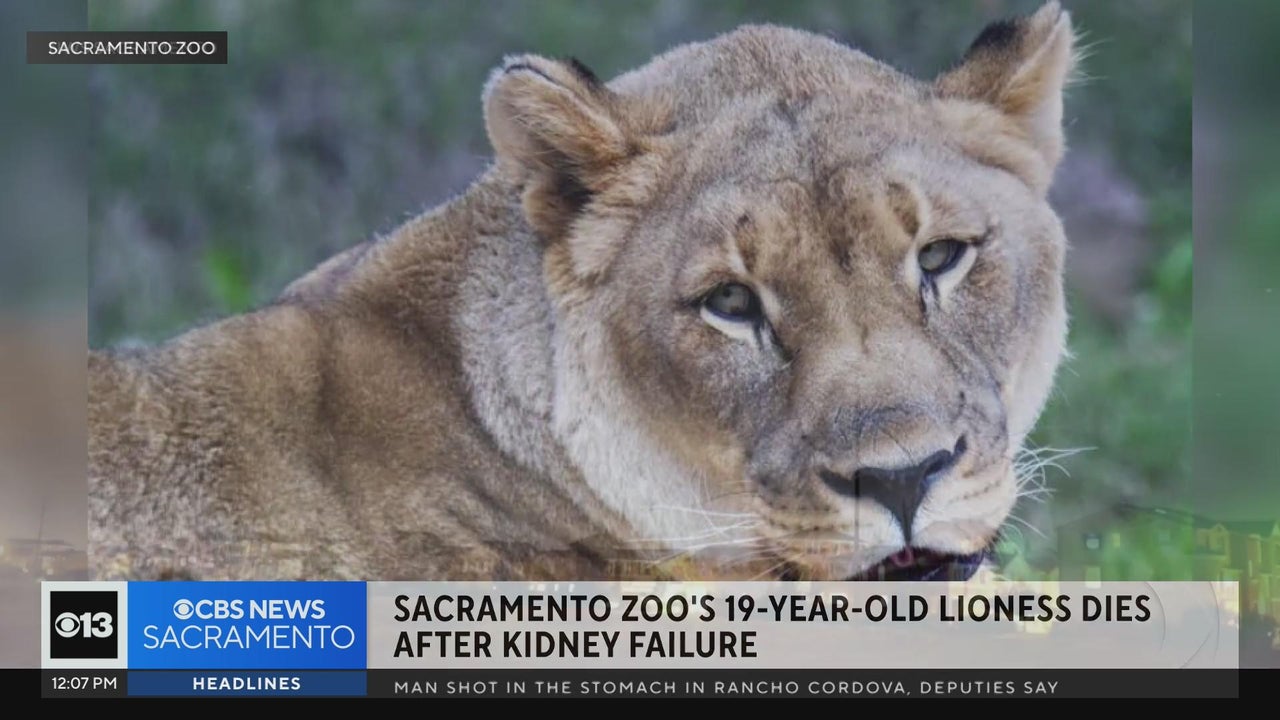Click the AFTER KIDNEY FAILURE headline line
Image resolution: width=1280 pixels, height=720 pixels.
pos(575,645)
